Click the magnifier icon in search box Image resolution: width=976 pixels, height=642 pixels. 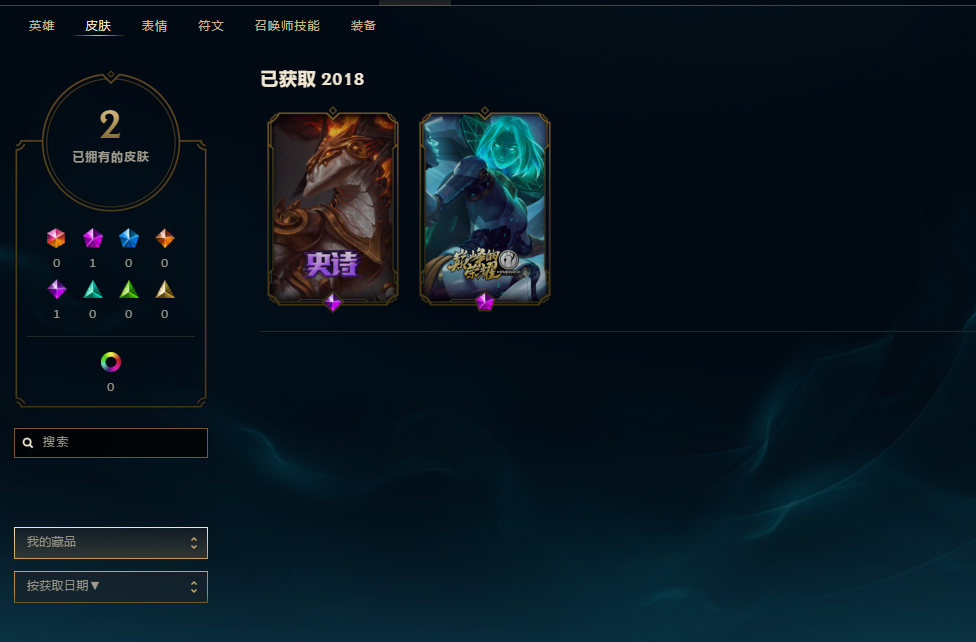pyautogui.click(x=28, y=443)
